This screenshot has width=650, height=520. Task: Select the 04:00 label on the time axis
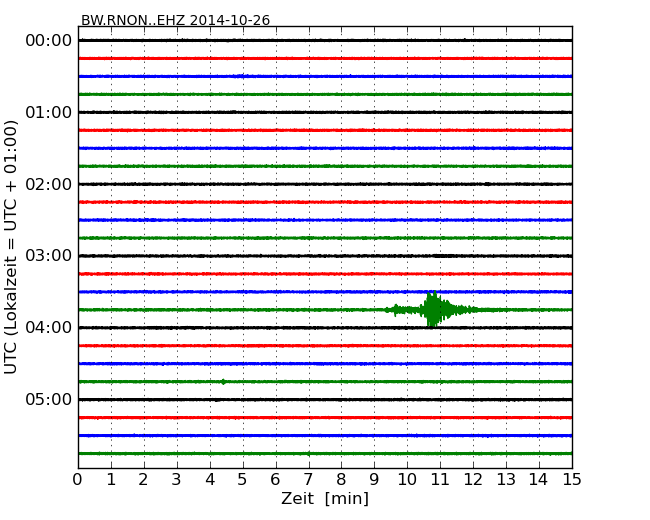point(49,328)
